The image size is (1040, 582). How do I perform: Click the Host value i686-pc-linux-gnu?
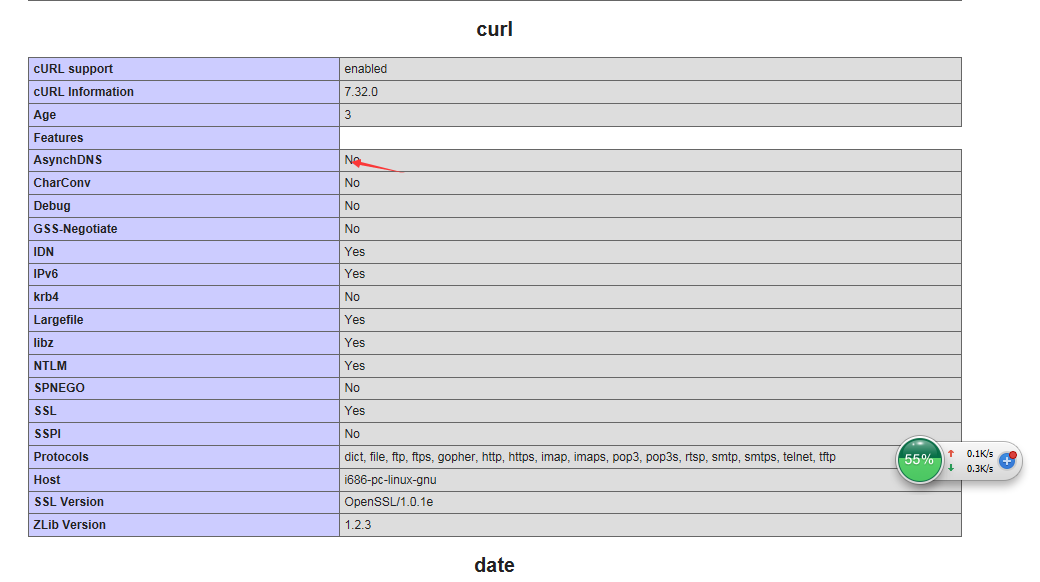pos(390,480)
